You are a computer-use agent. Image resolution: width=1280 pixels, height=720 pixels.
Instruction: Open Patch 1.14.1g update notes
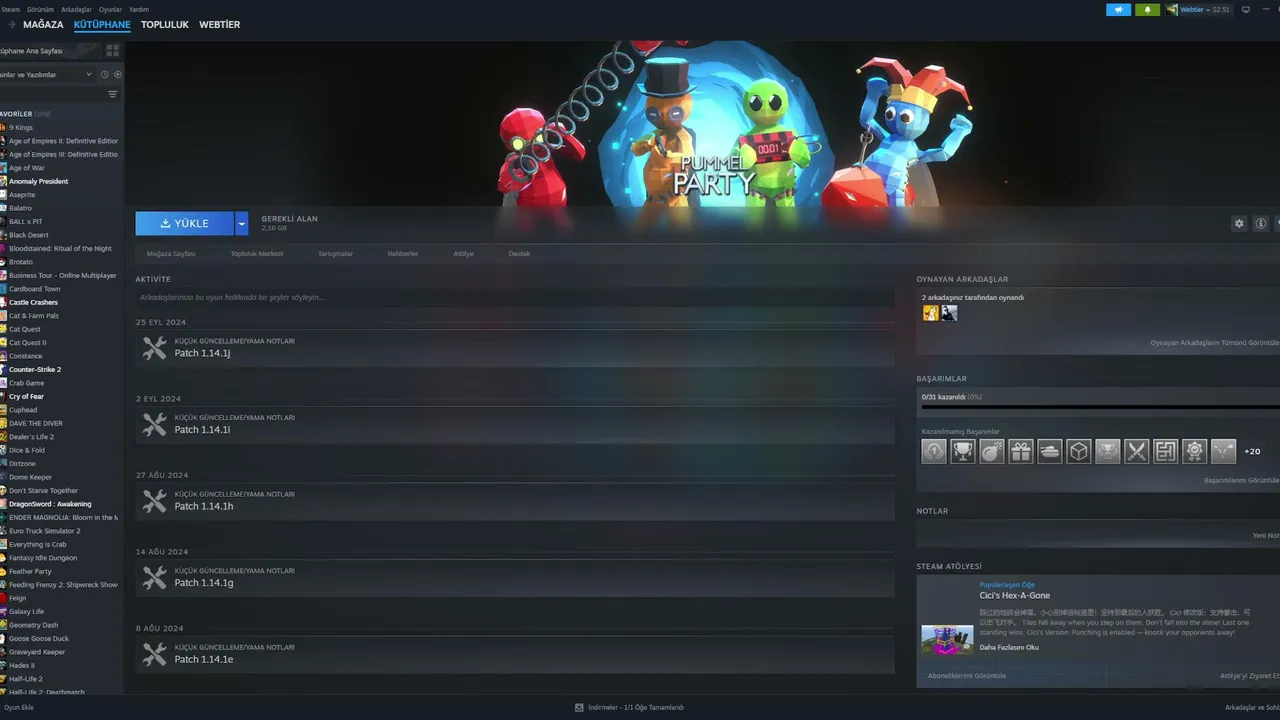[515, 578]
